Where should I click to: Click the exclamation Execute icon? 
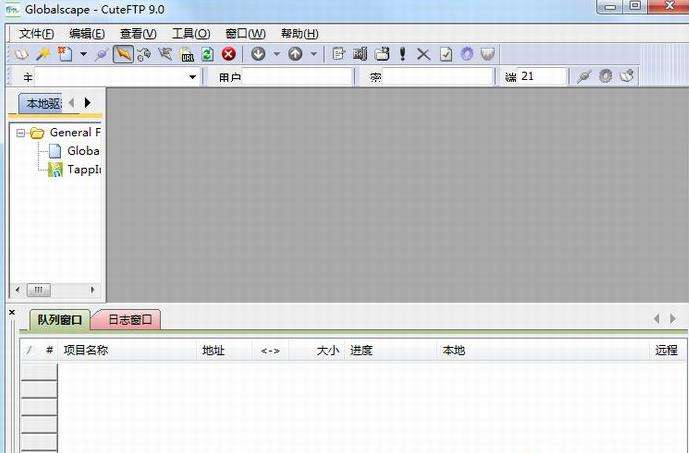coord(403,54)
